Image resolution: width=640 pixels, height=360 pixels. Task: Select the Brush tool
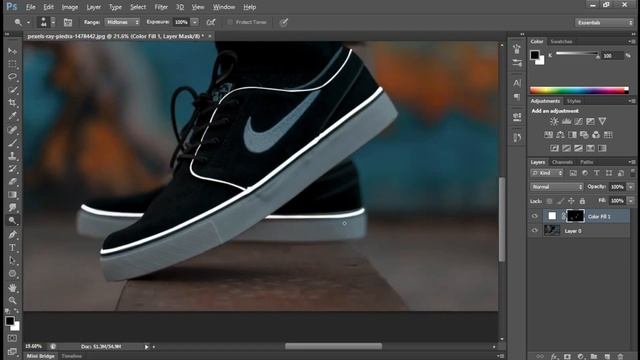(x=12, y=142)
